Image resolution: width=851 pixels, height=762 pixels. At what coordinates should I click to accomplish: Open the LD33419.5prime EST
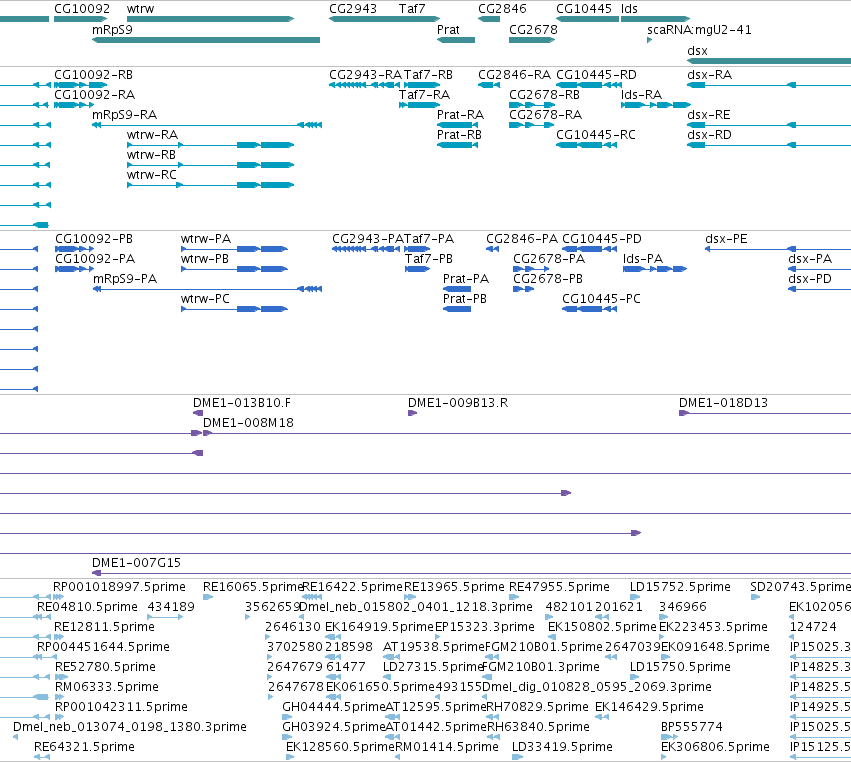pyautogui.click(x=518, y=757)
